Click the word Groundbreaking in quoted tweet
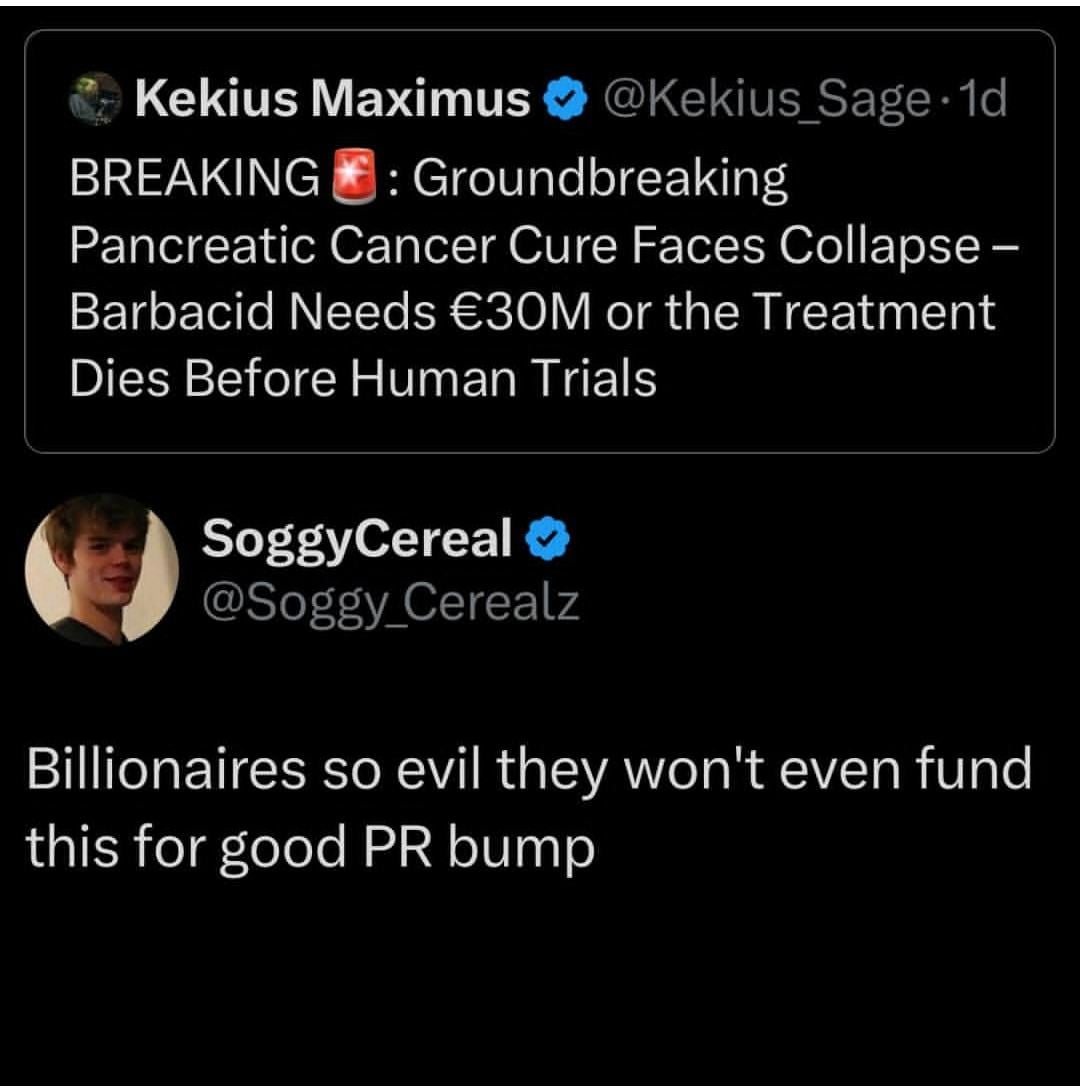 click(599, 180)
